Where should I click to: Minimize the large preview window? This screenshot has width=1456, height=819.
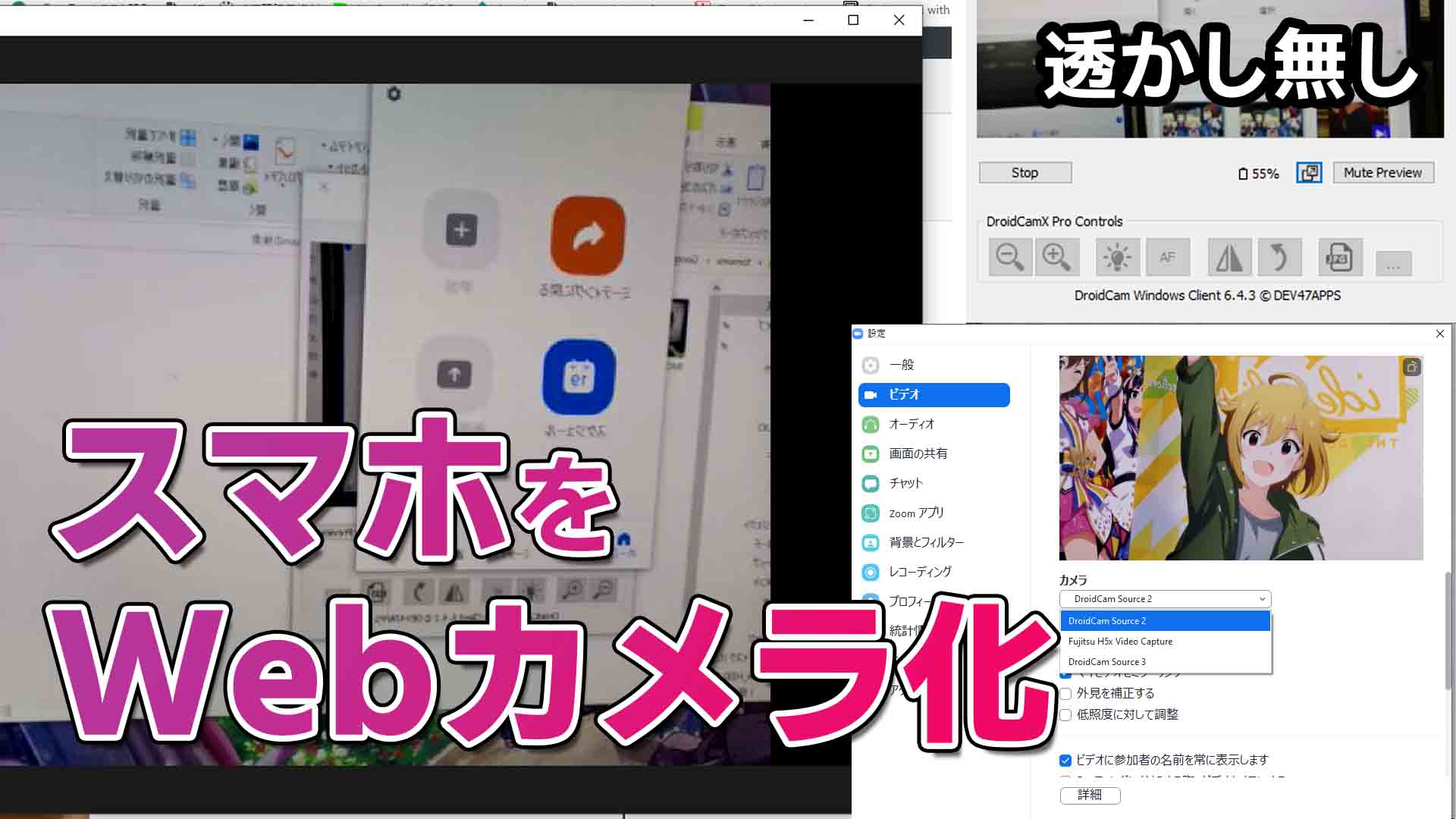pyautogui.click(x=808, y=20)
